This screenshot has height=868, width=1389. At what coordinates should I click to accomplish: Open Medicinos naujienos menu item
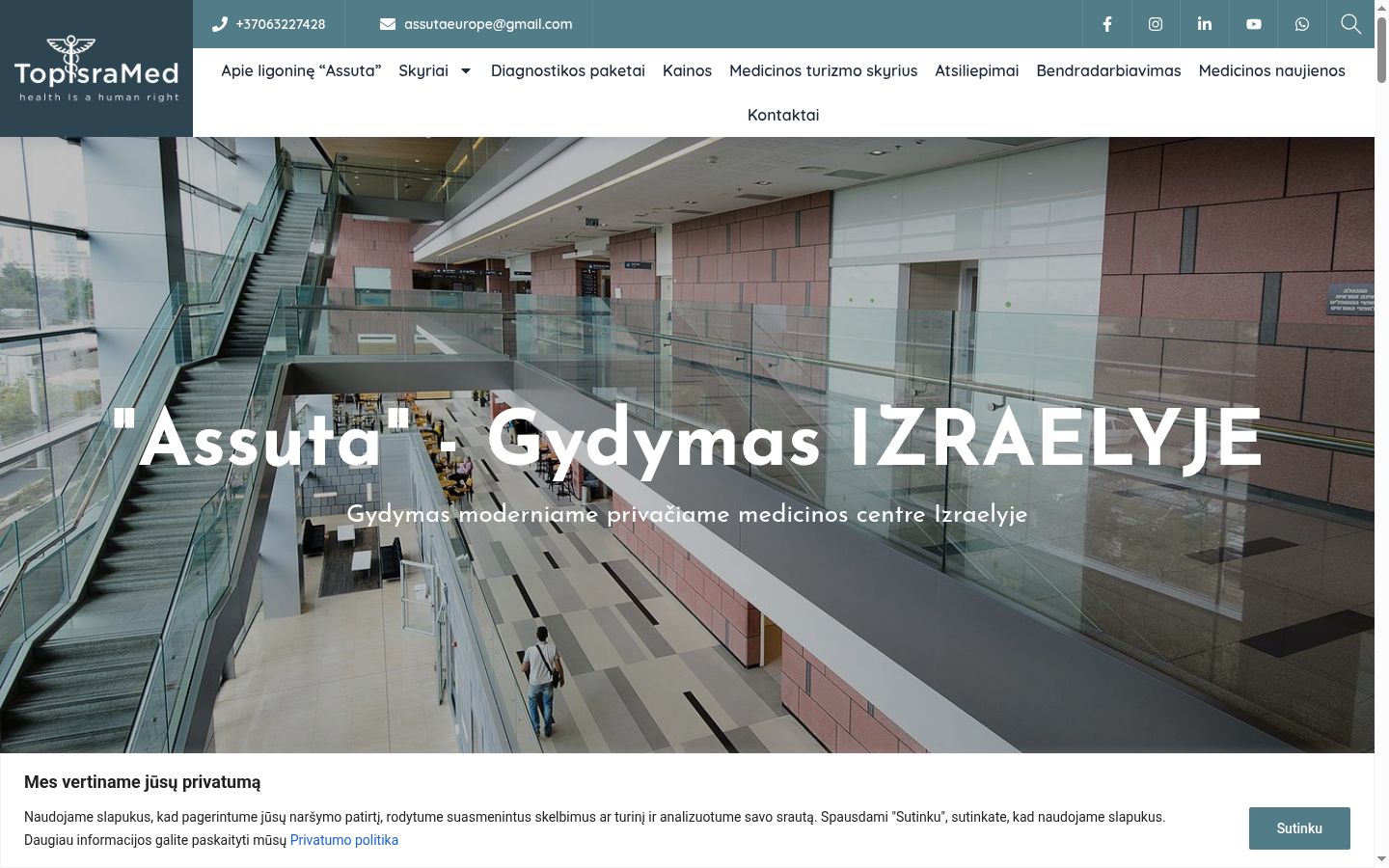[1271, 70]
